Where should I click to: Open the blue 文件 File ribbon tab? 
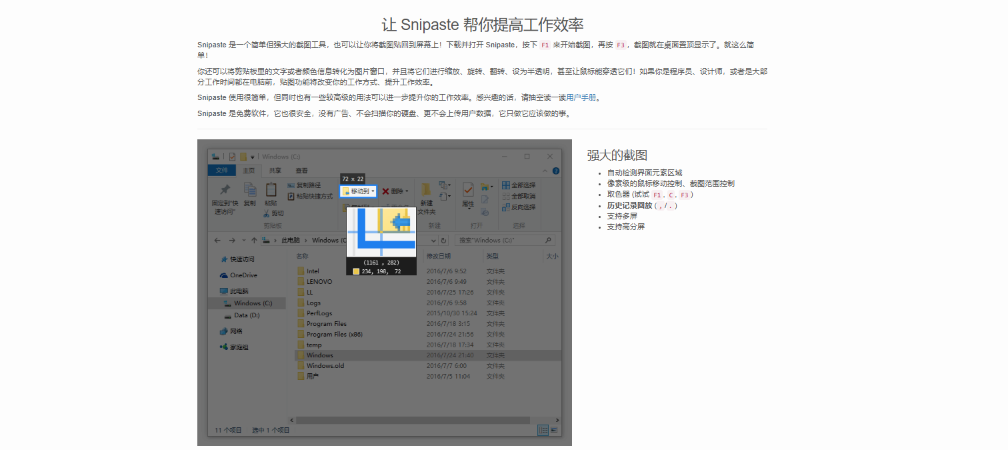[x=222, y=170]
